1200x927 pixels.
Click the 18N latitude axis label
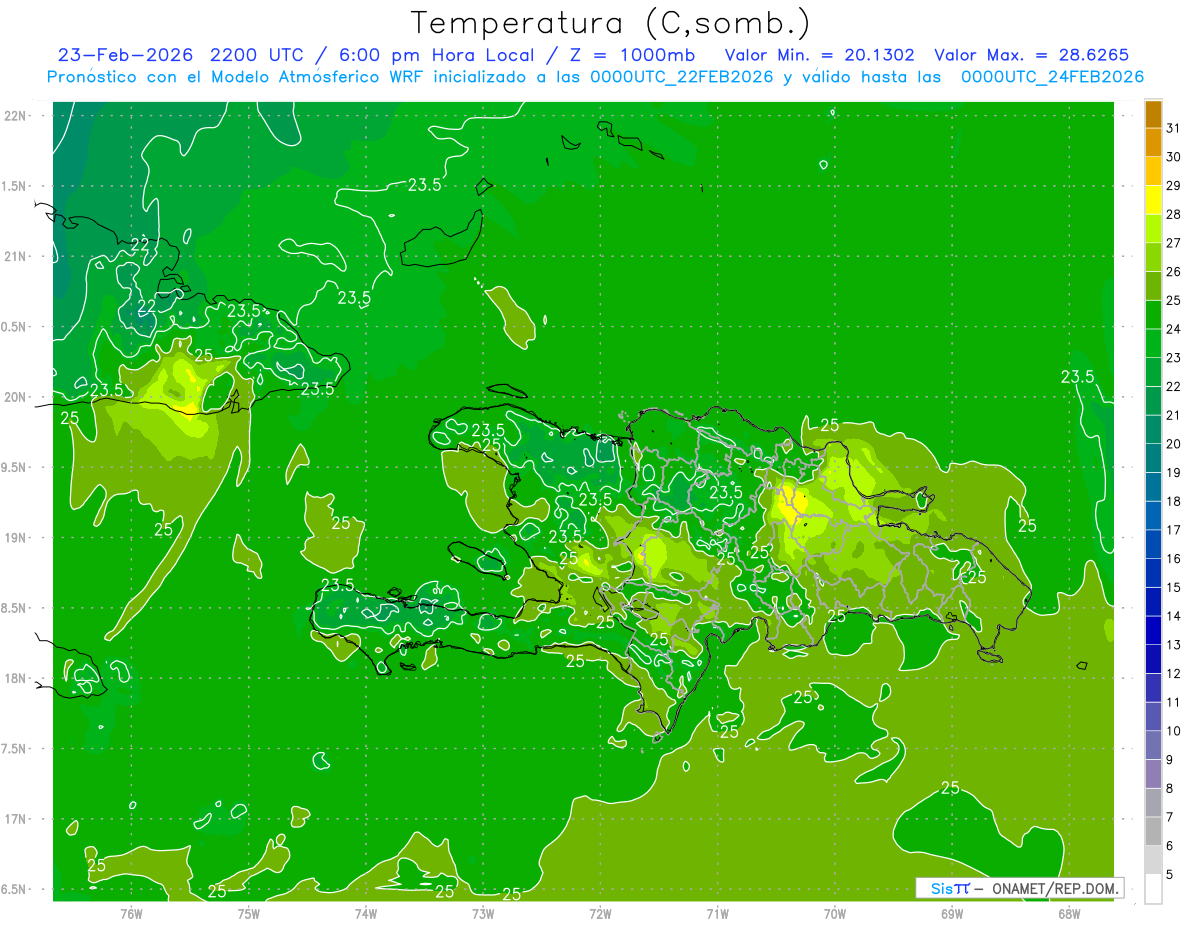[15, 678]
